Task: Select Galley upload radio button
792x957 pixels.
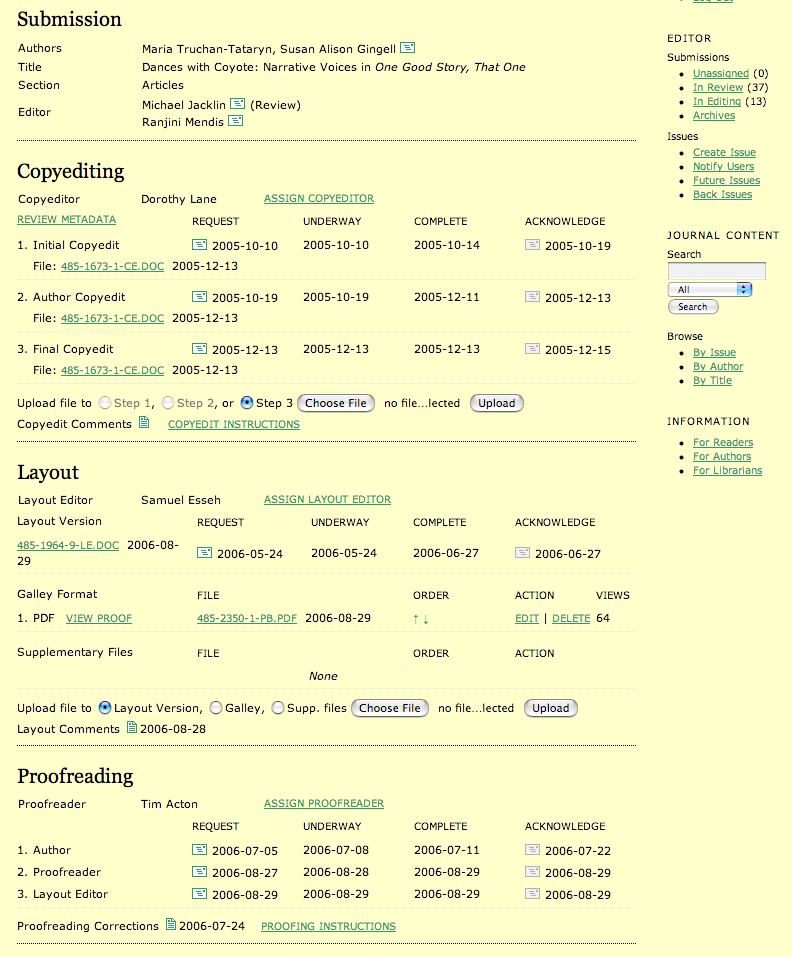Action: click(216, 707)
